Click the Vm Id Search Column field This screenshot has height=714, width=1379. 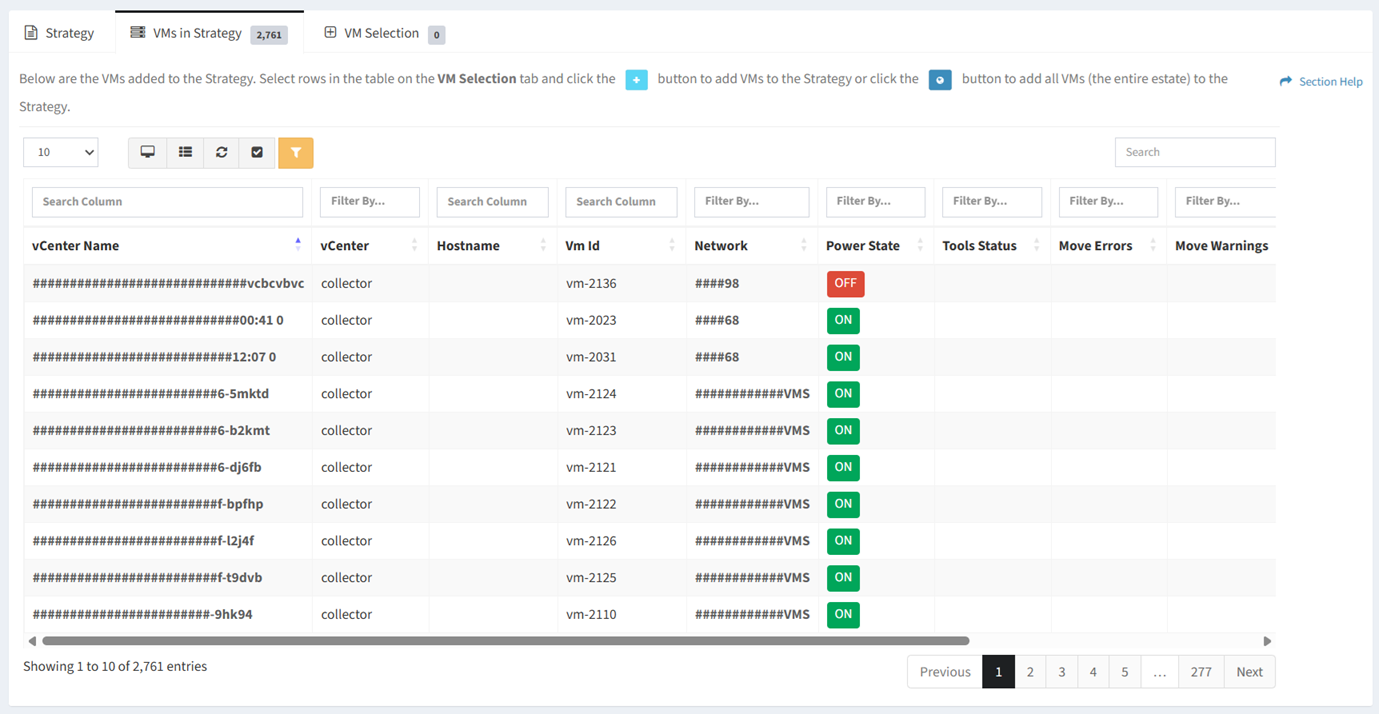(621, 201)
